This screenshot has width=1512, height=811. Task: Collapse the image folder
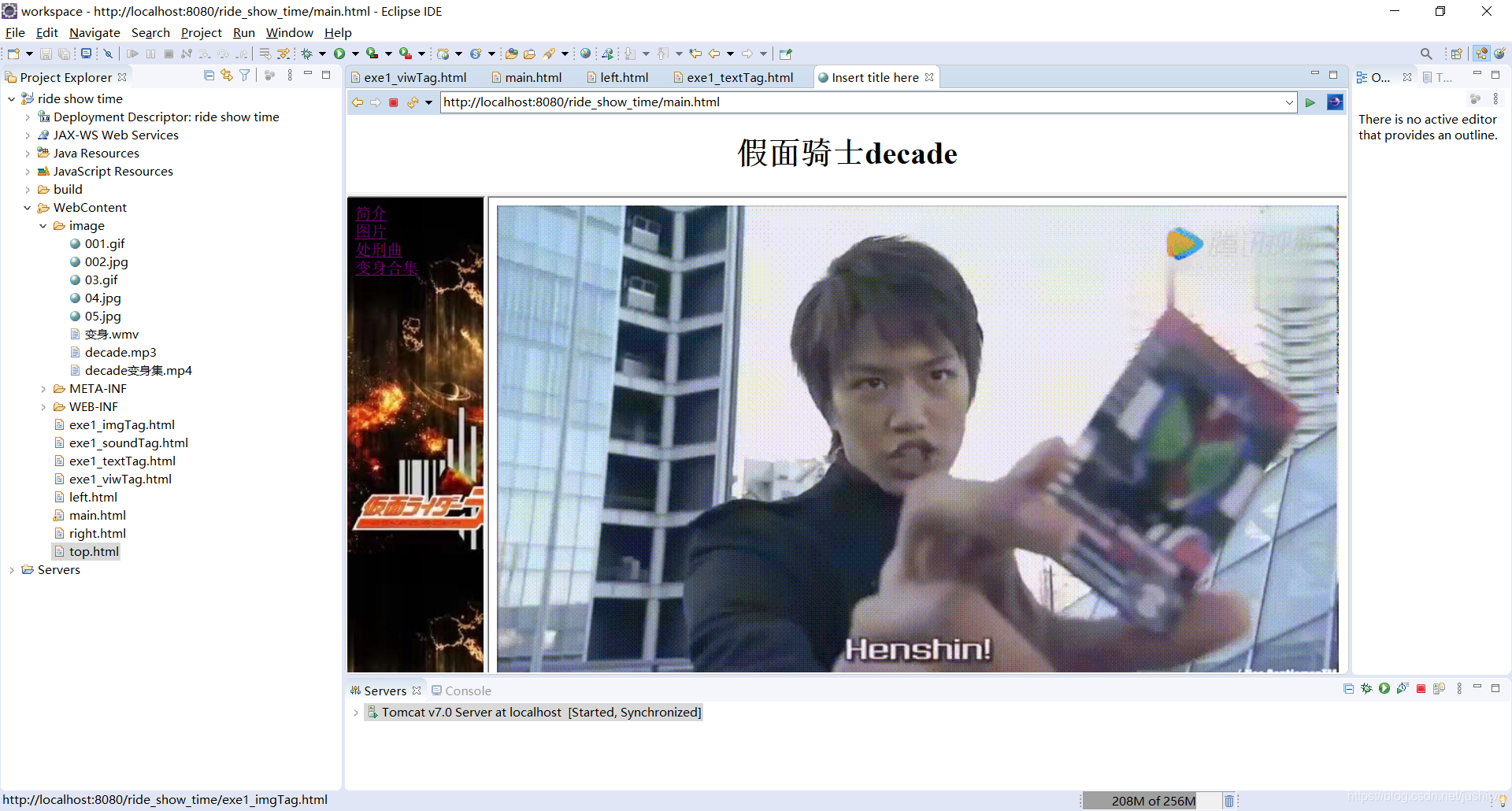pyautogui.click(x=43, y=226)
